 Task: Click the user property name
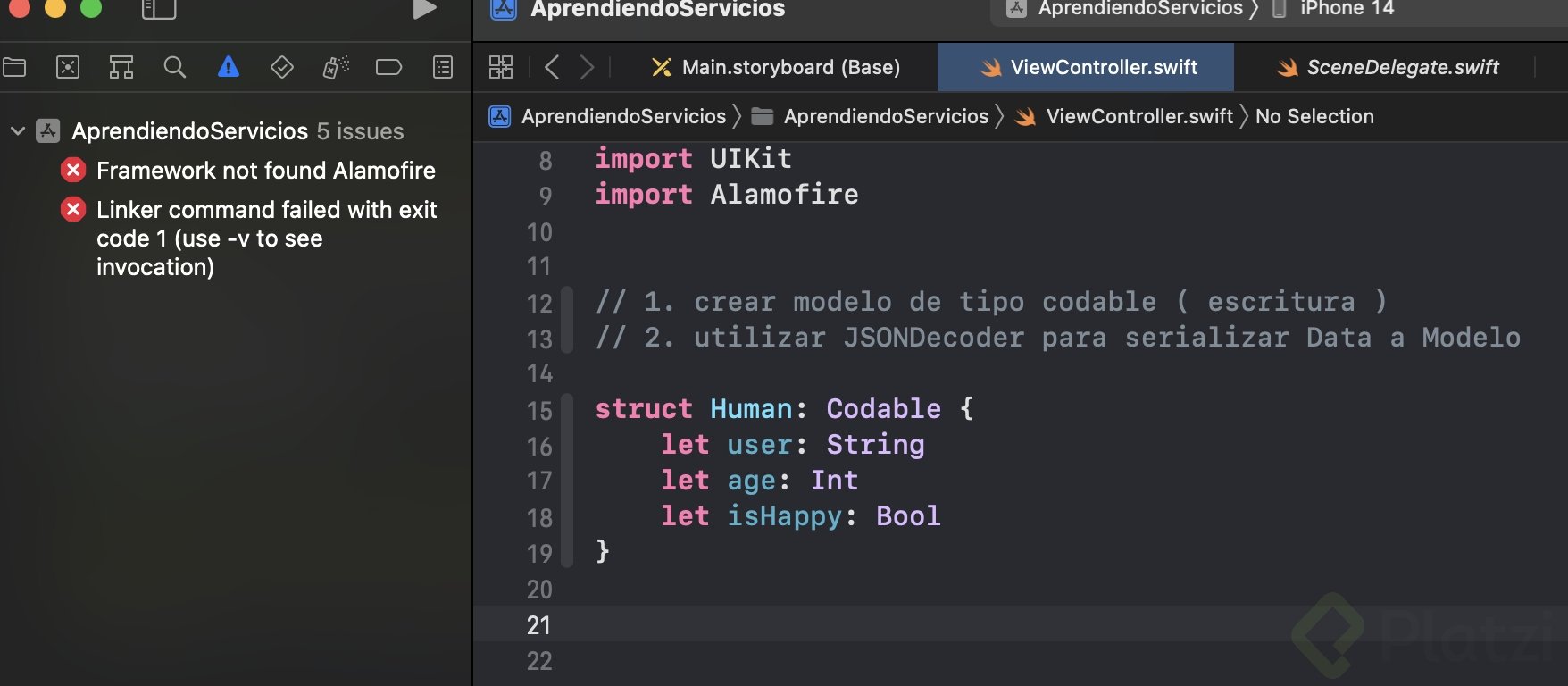point(759,445)
